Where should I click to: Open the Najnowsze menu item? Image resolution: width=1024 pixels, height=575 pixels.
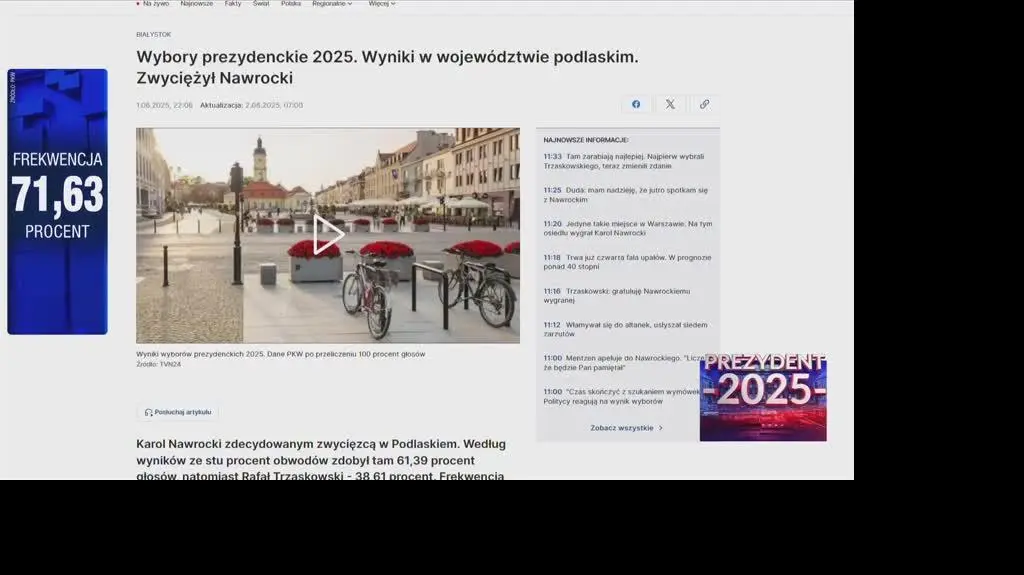(x=197, y=3)
